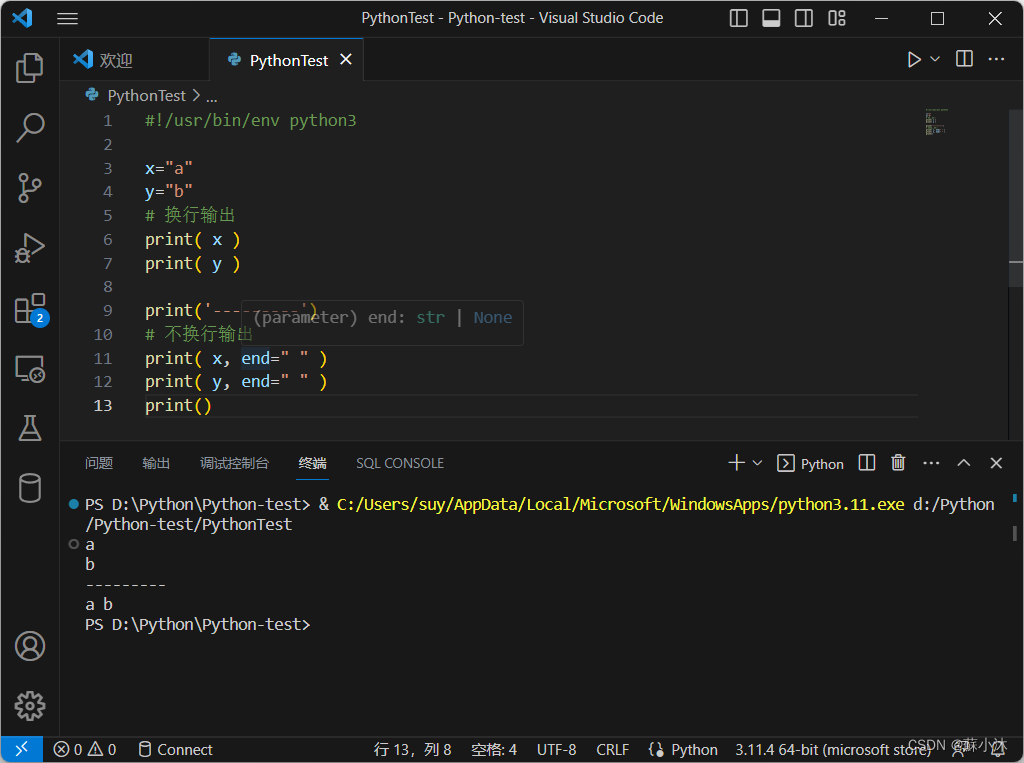The height and width of the screenshot is (763, 1024).
Task: Close the terminal panel
Action: [996, 463]
